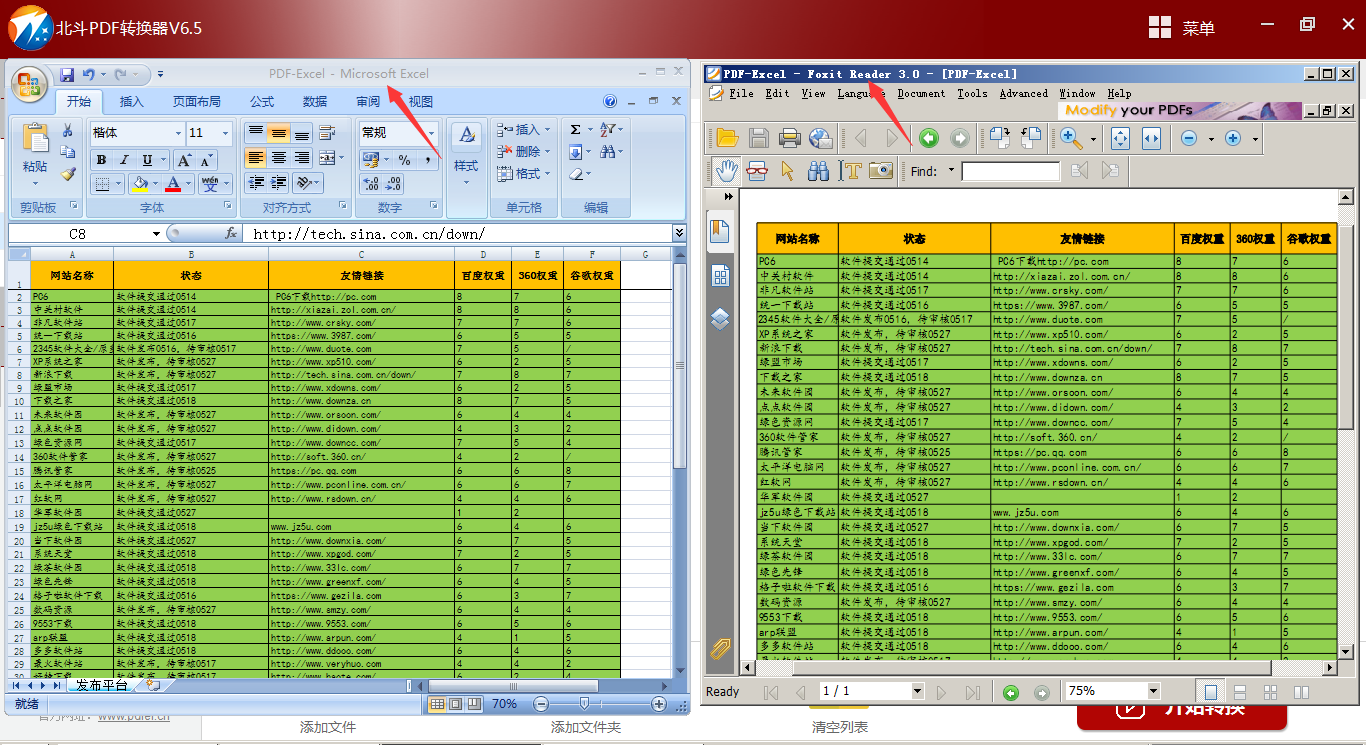Click the Excel formula bar

click(x=457, y=234)
